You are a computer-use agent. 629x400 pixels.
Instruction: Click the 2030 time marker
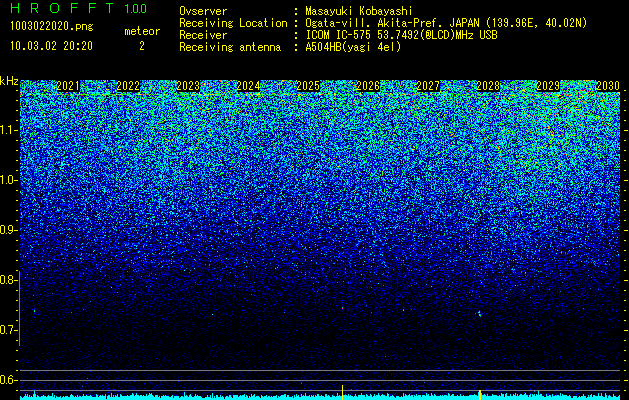click(608, 86)
